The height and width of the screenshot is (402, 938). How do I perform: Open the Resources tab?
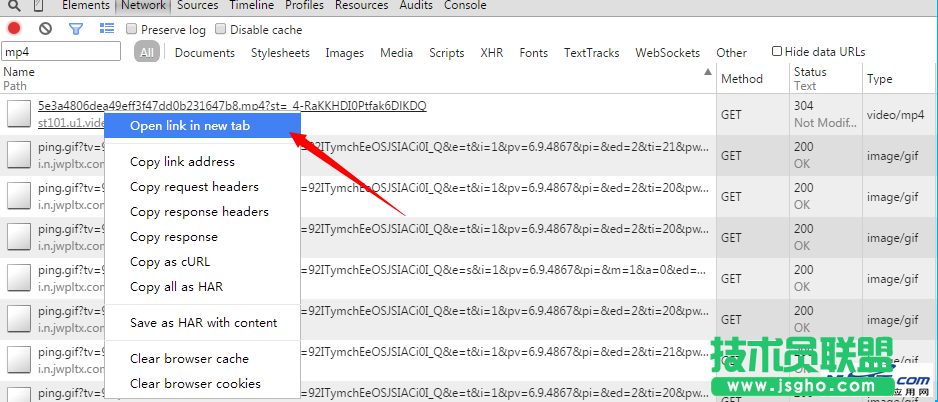361,5
